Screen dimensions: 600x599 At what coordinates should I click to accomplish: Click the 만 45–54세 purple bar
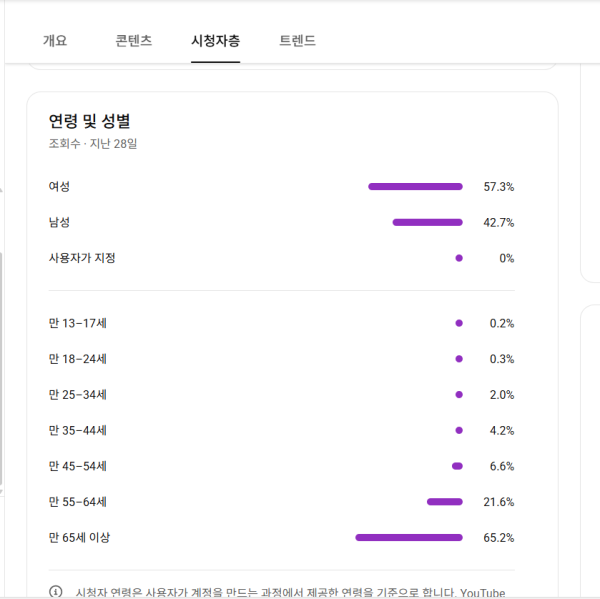[457, 466]
